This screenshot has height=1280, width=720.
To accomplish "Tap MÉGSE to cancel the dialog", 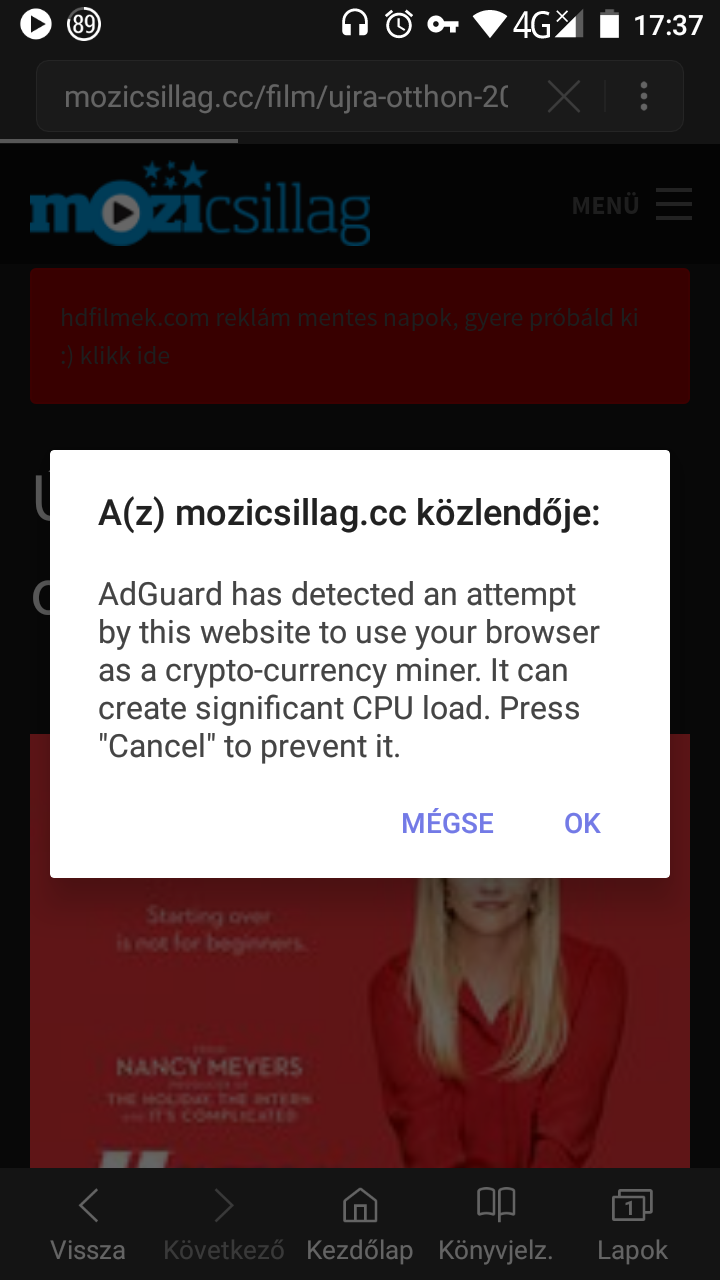I will point(447,823).
